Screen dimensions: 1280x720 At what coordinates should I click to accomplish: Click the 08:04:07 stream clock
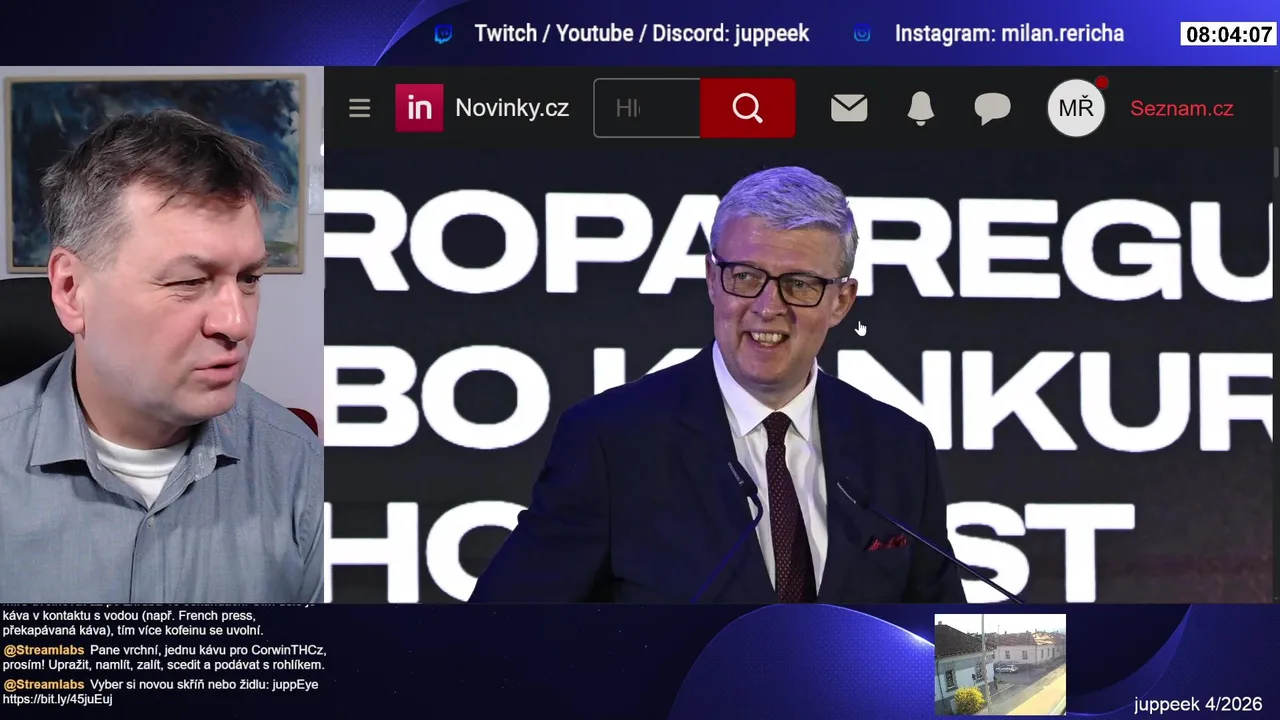1228,34
